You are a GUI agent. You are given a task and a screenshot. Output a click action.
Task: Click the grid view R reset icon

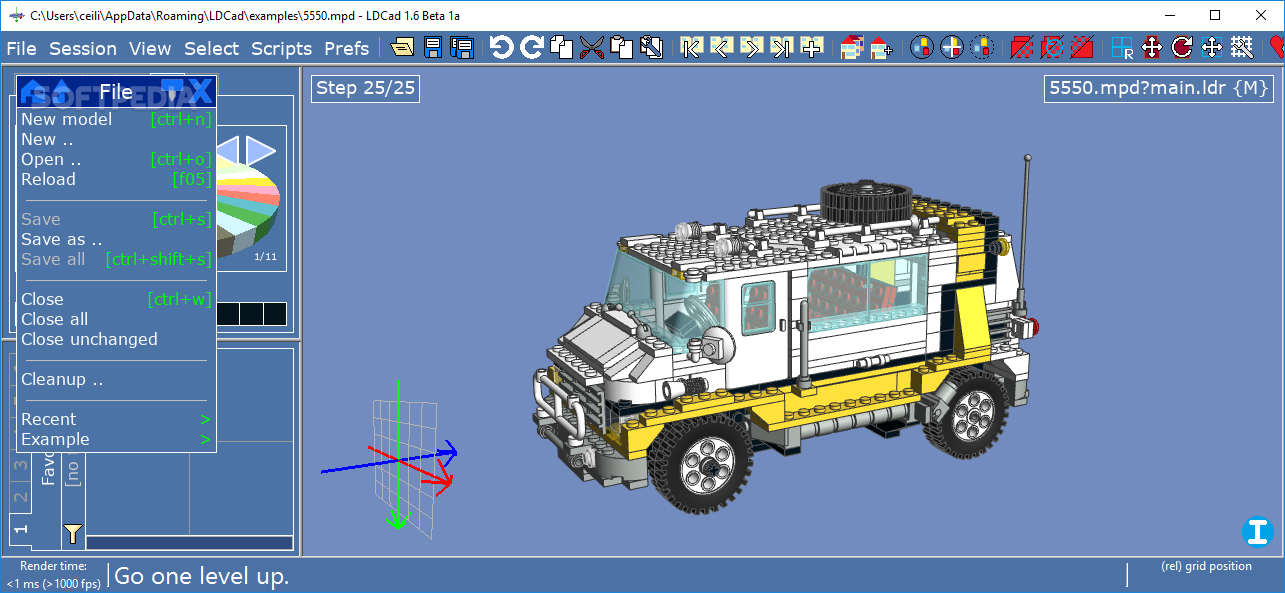[1122, 47]
